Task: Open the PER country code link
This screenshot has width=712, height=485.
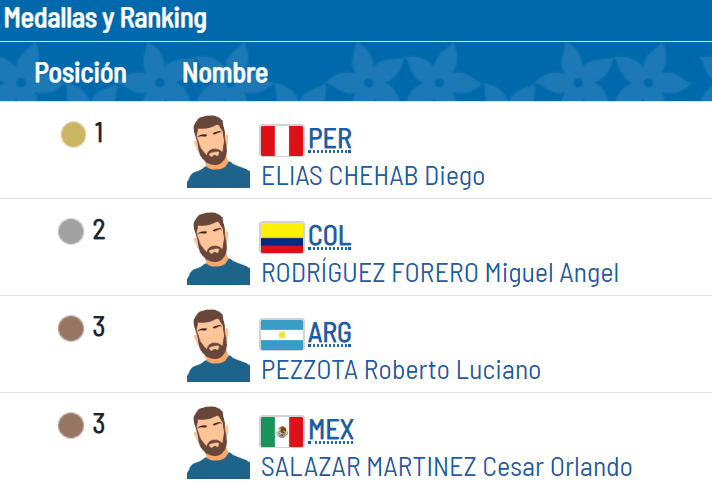Action: (330, 139)
